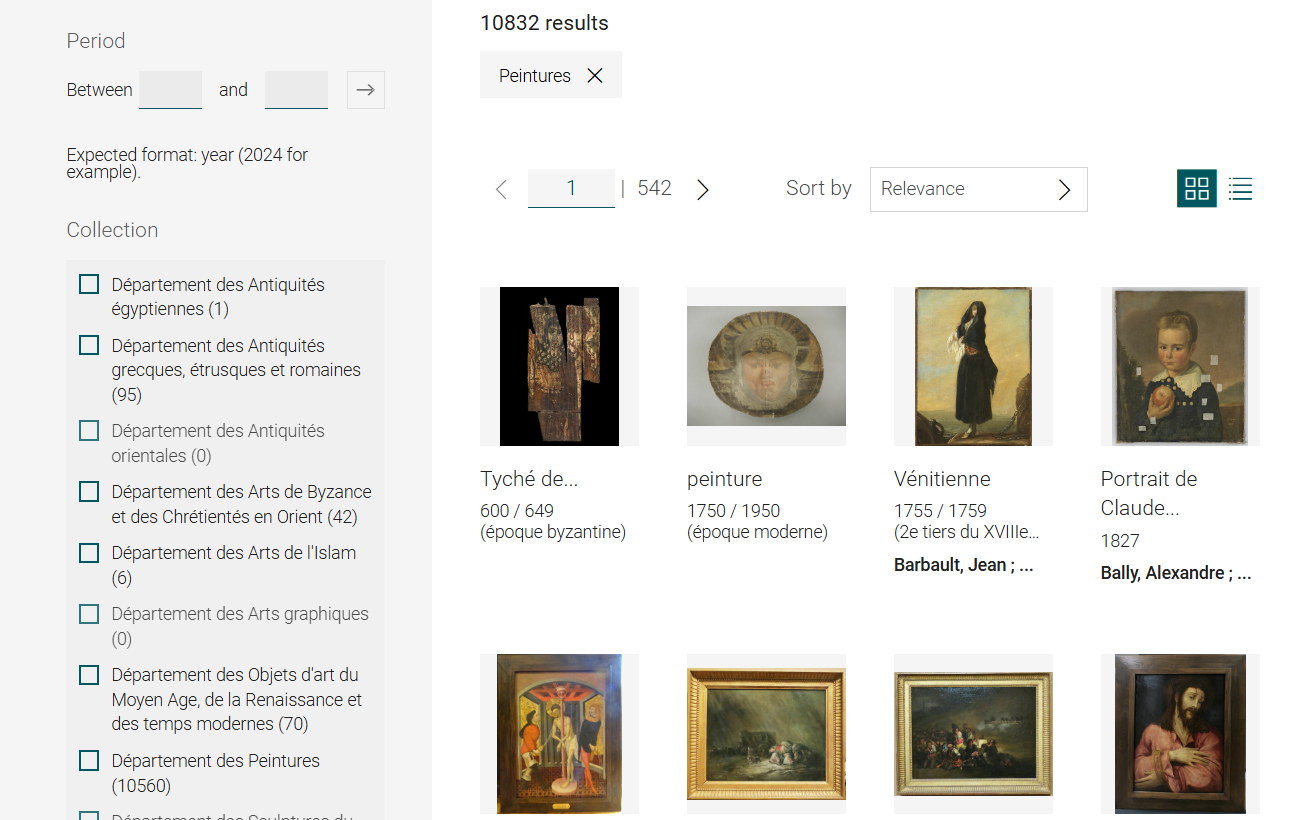
Task: Open the Tyché de... title link
Action: click(529, 479)
